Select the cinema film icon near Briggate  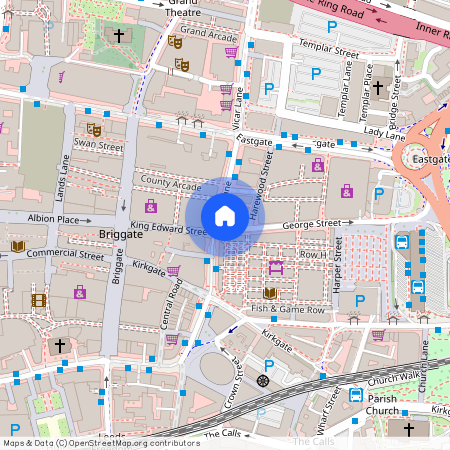point(39,300)
